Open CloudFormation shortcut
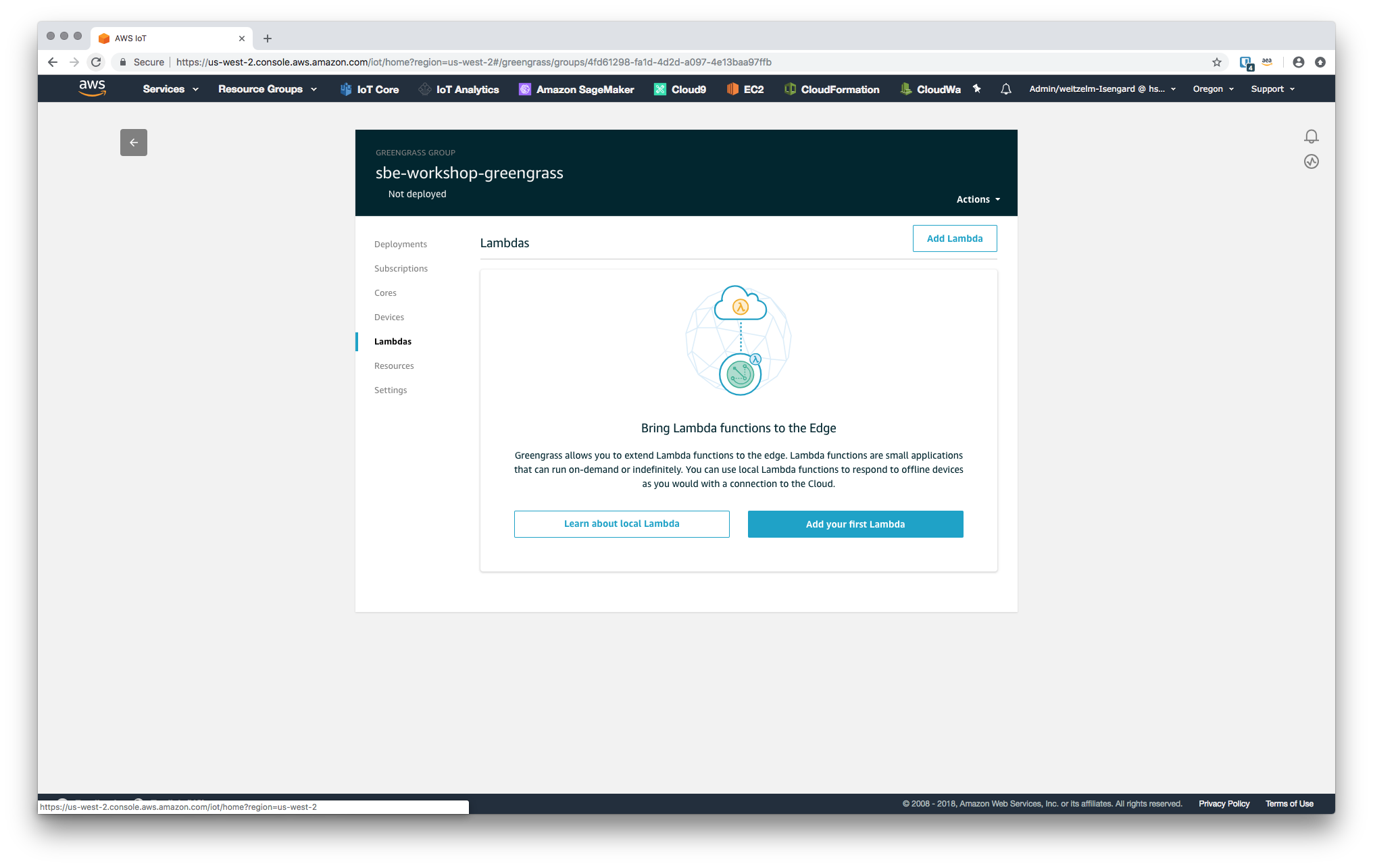This screenshot has width=1373, height=868. coord(832,89)
